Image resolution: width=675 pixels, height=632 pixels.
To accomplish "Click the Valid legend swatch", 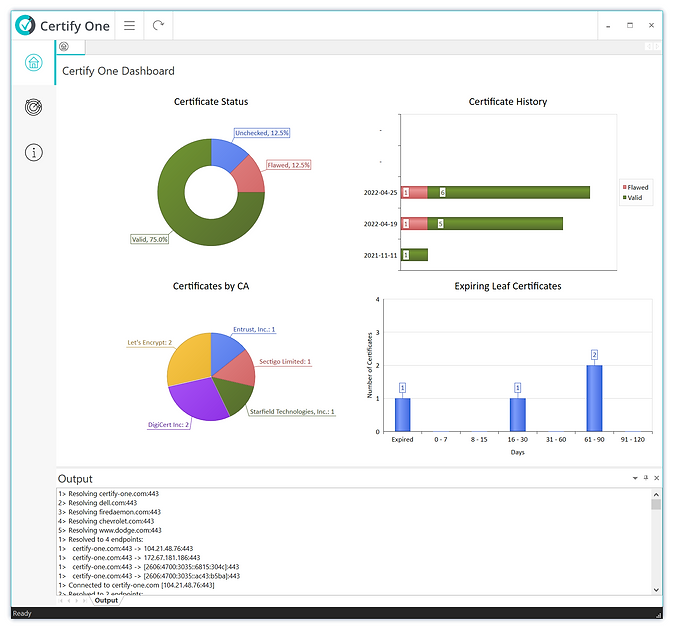I will pyautogui.click(x=625, y=198).
